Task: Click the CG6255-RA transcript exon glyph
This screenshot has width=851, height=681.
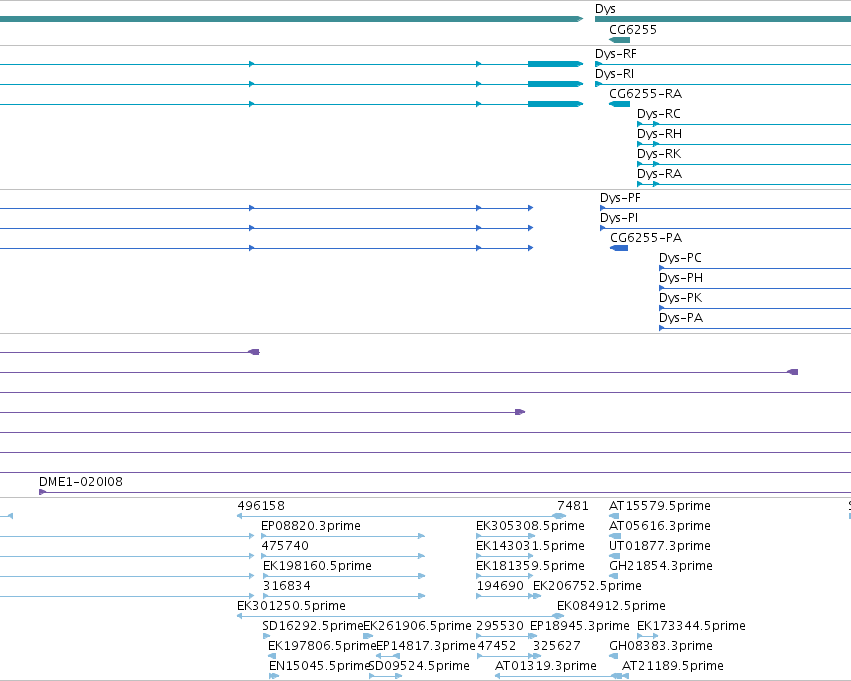Action: pos(619,104)
